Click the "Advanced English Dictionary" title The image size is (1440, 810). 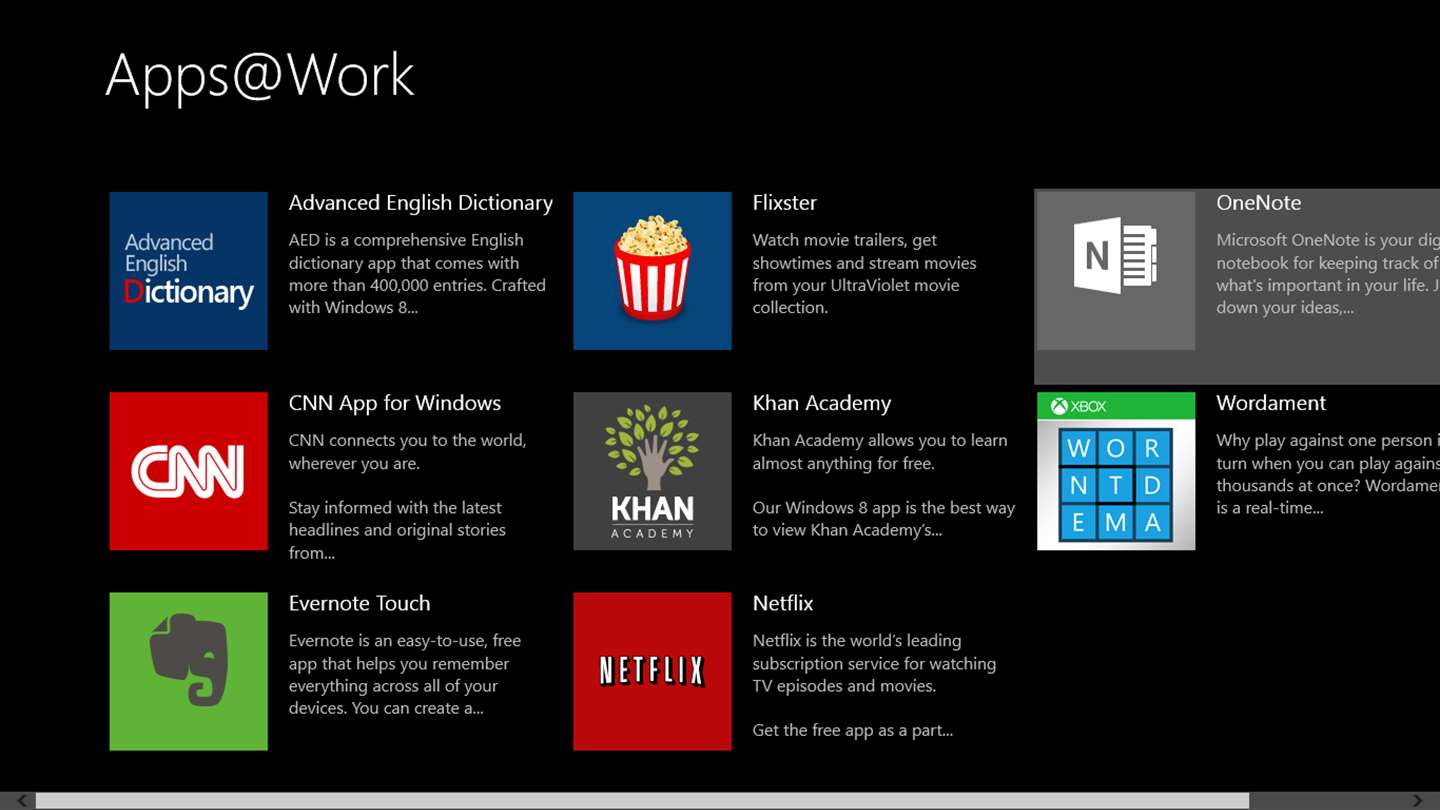[x=420, y=203]
